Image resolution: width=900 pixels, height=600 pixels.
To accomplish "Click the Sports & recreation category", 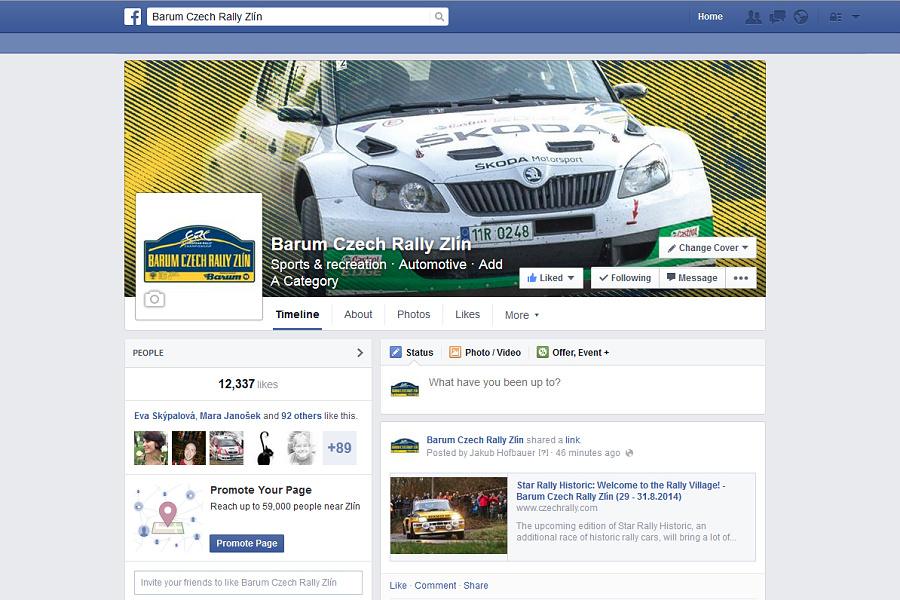I will pyautogui.click(x=328, y=265).
